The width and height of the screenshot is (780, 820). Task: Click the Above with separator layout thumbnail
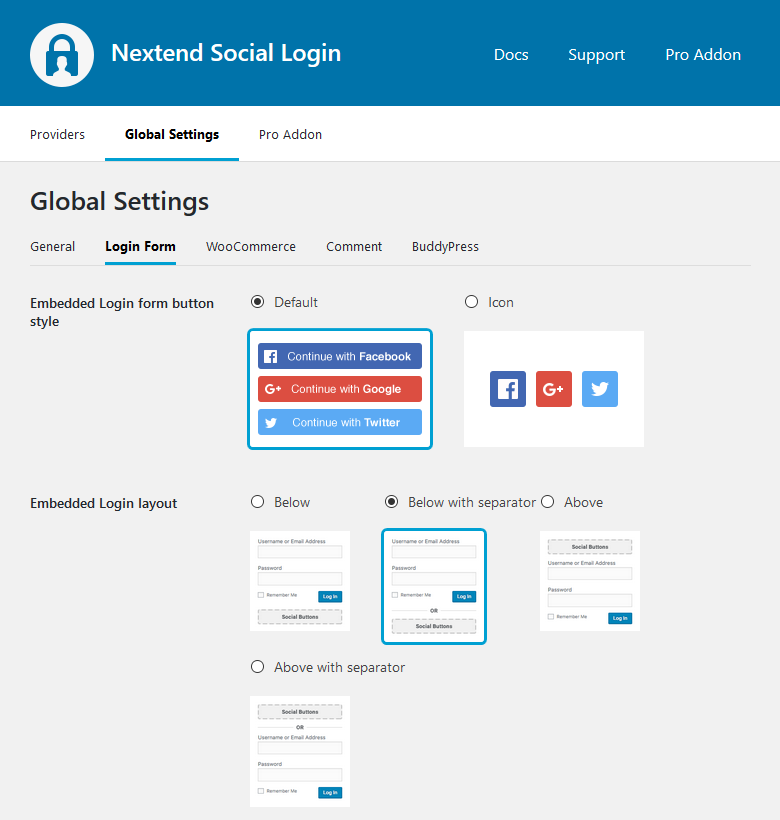[300, 751]
